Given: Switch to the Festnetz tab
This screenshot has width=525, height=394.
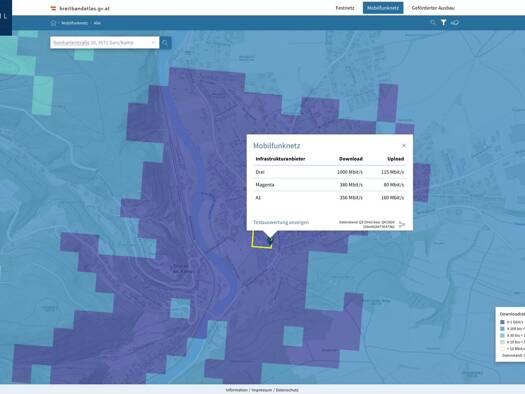Looking at the screenshot, I should point(345,8).
